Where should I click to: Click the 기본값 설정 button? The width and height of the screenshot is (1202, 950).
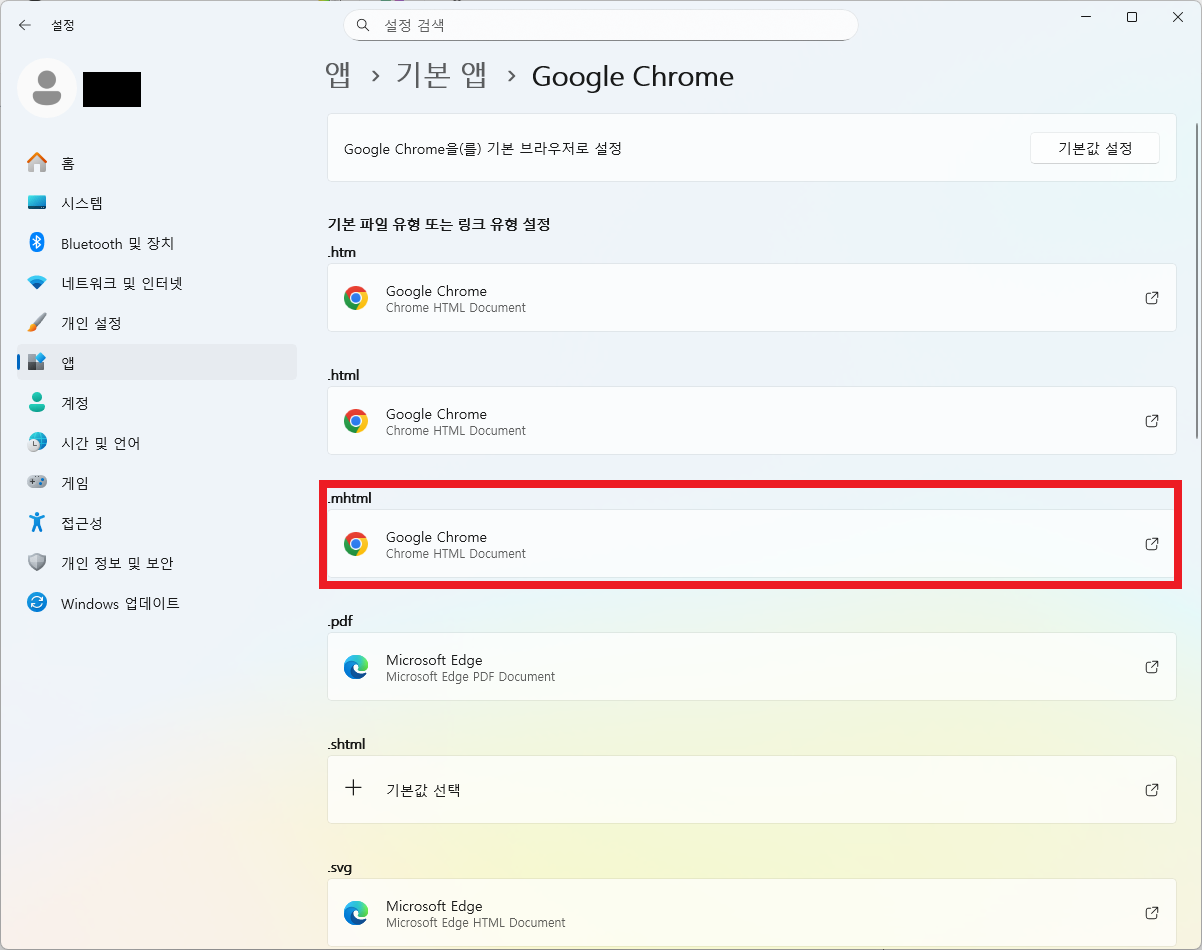tap(1095, 148)
